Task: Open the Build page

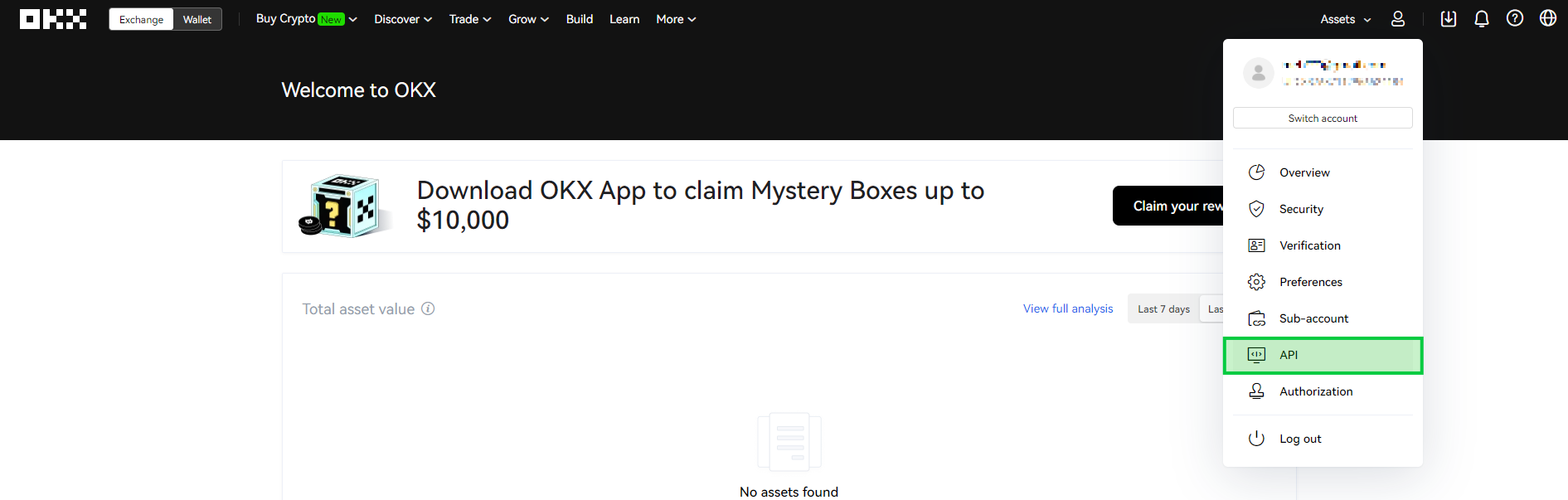Action: point(580,19)
